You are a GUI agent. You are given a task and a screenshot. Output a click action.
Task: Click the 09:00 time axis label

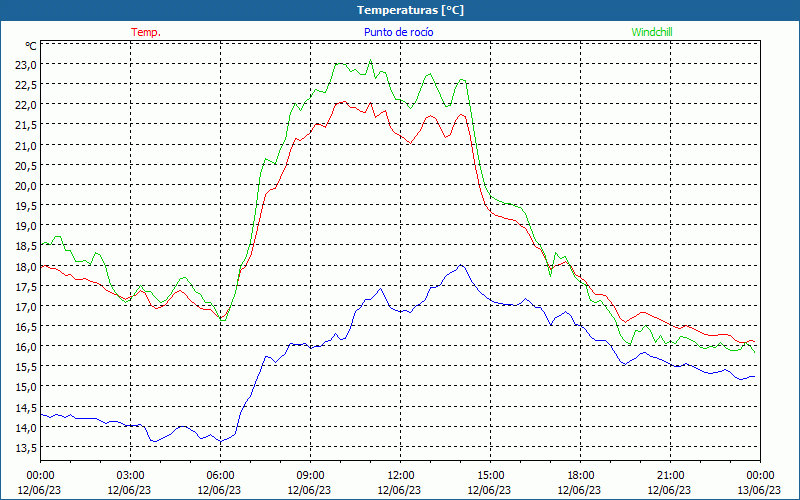(x=310, y=476)
